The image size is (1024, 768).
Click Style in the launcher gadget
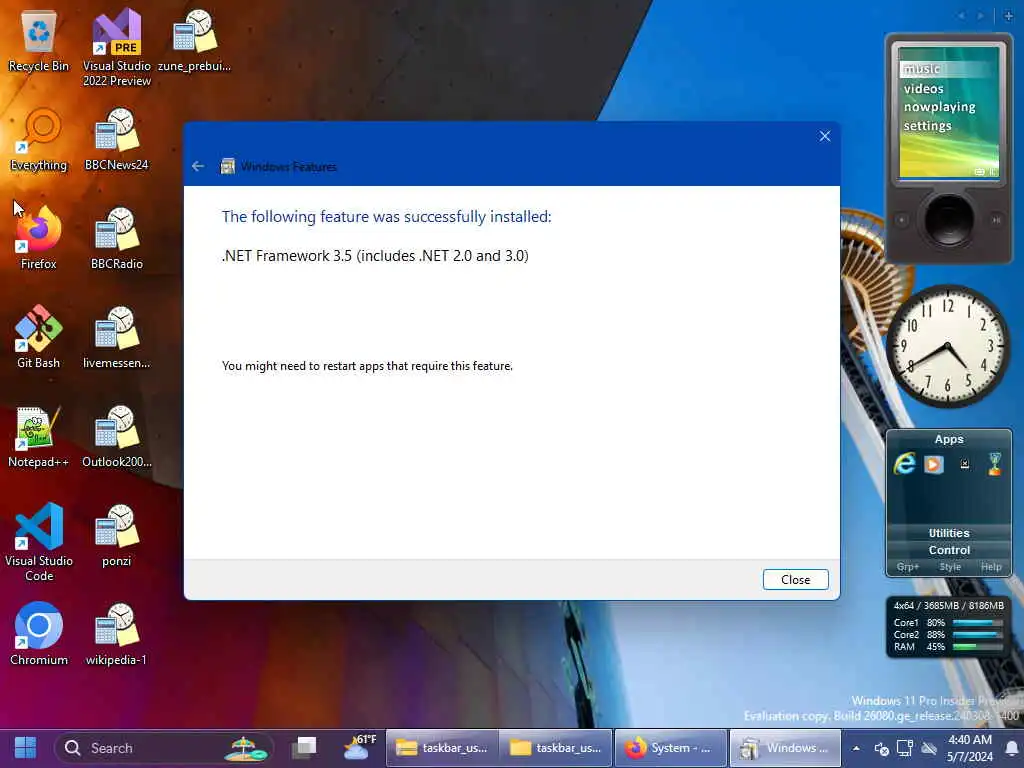[950, 567]
